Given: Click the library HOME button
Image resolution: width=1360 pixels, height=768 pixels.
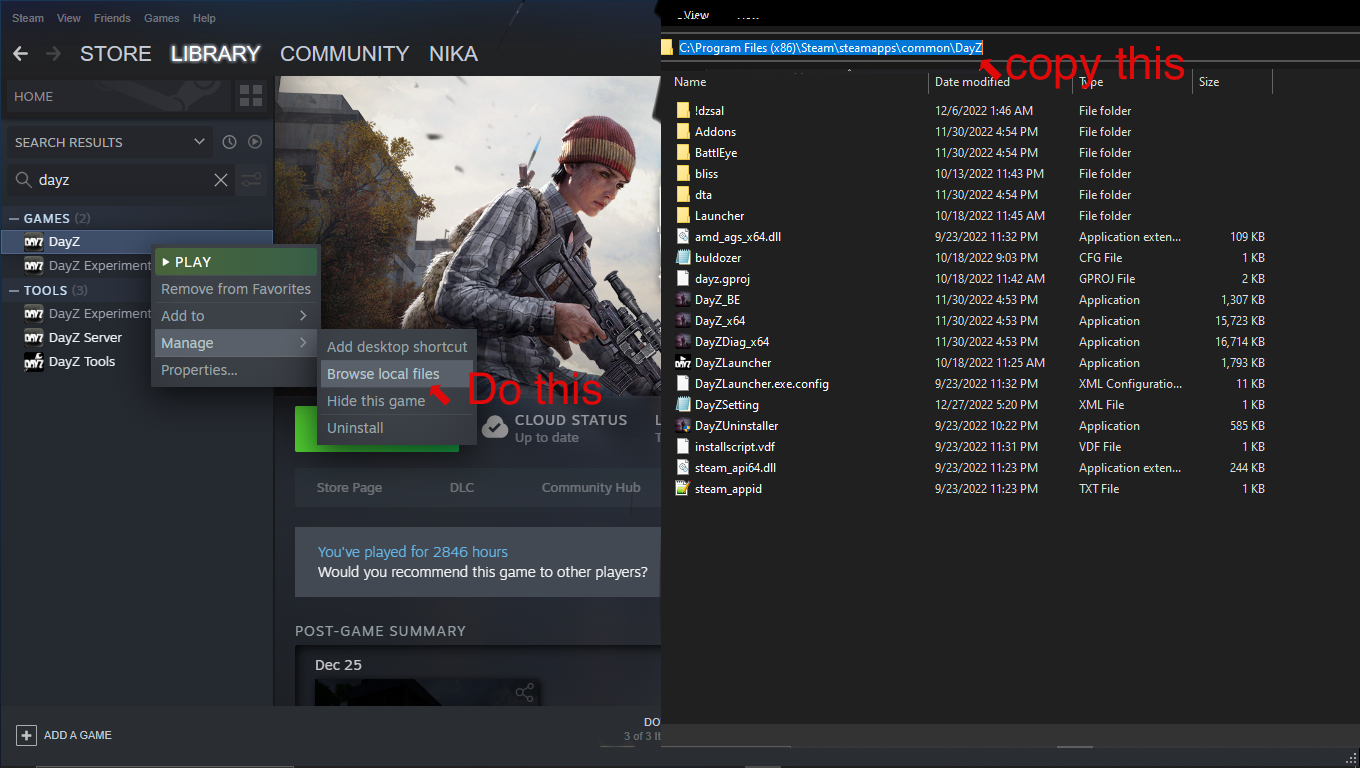Looking at the screenshot, I should tap(119, 97).
